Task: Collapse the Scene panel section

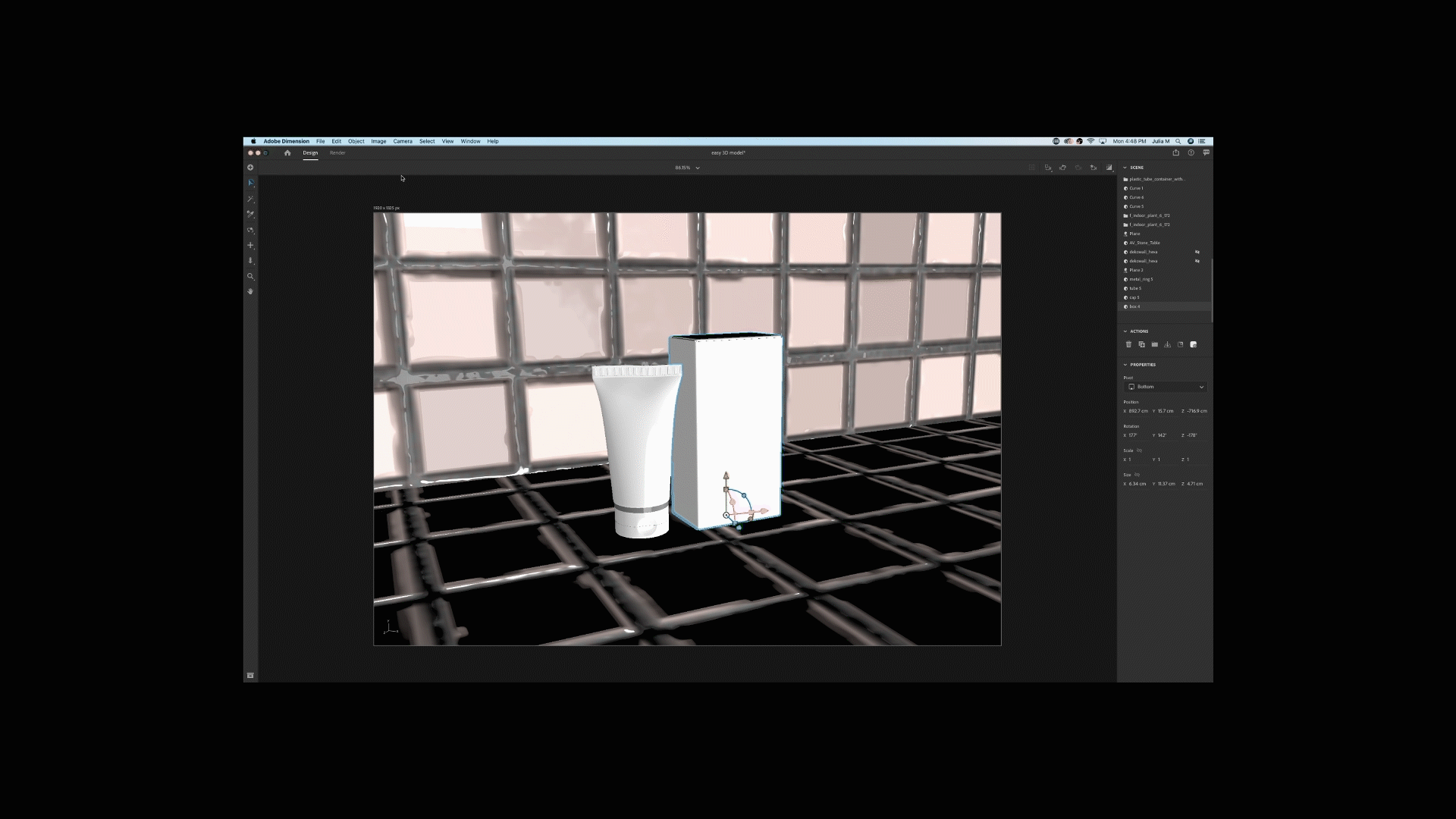Action: point(1125,168)
